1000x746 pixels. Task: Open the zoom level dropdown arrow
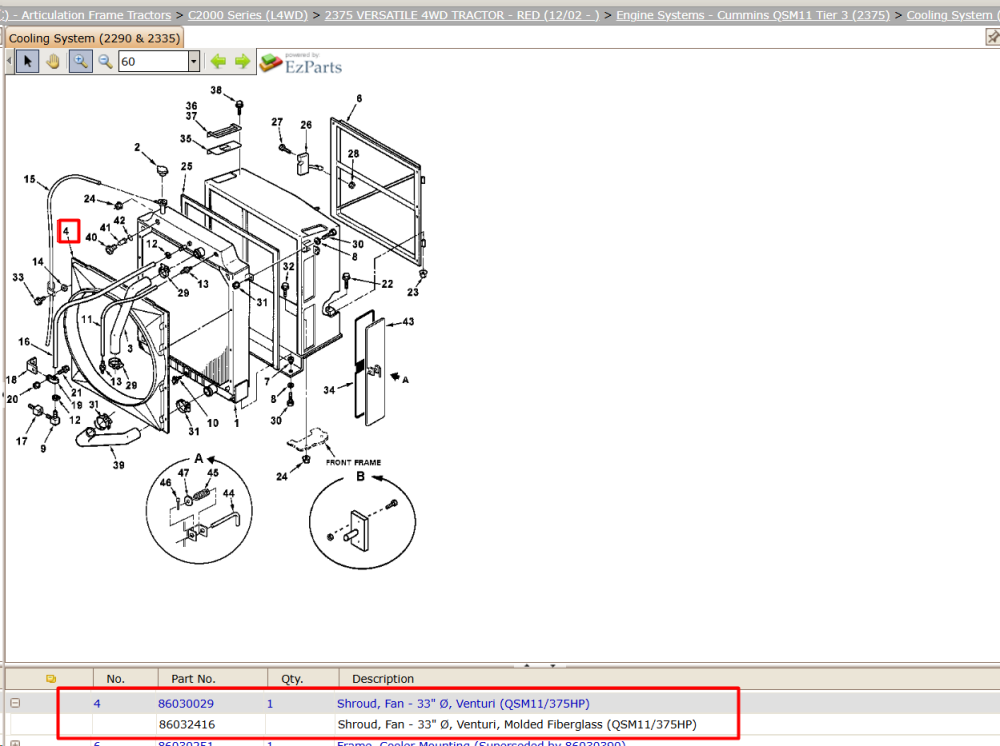click(194, 61)
